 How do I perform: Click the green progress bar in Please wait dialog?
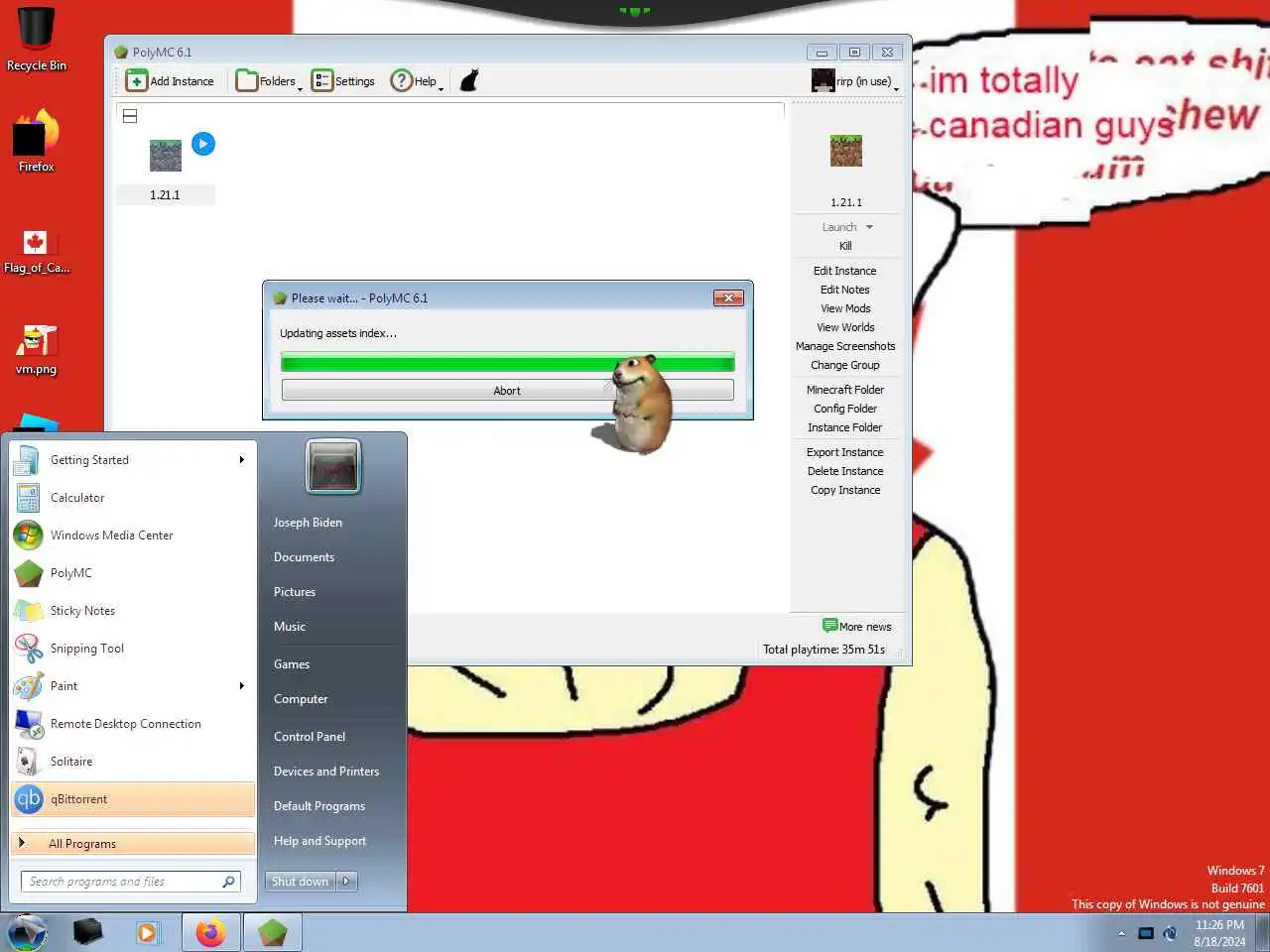[x=507, y=363]
